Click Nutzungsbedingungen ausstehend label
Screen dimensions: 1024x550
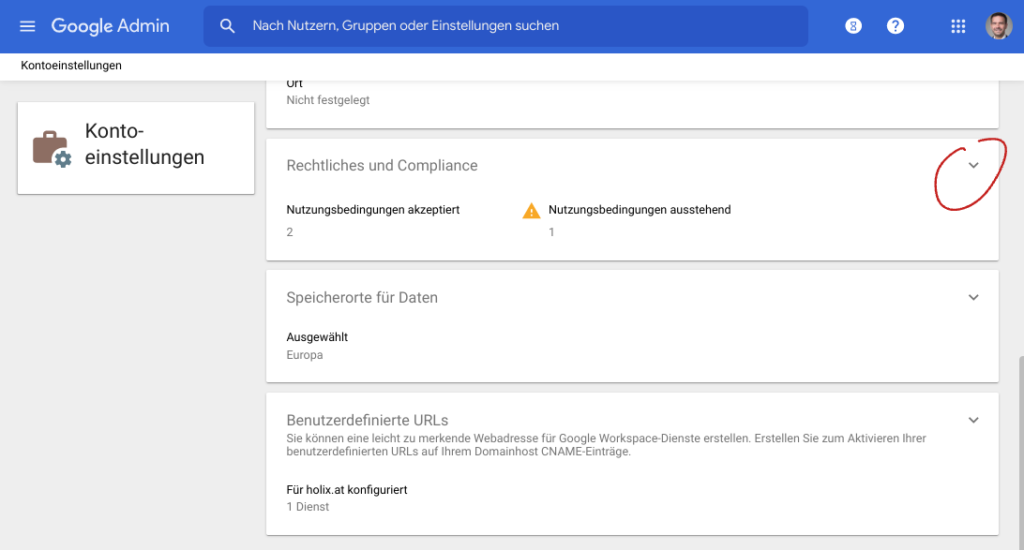click(639, 210)
